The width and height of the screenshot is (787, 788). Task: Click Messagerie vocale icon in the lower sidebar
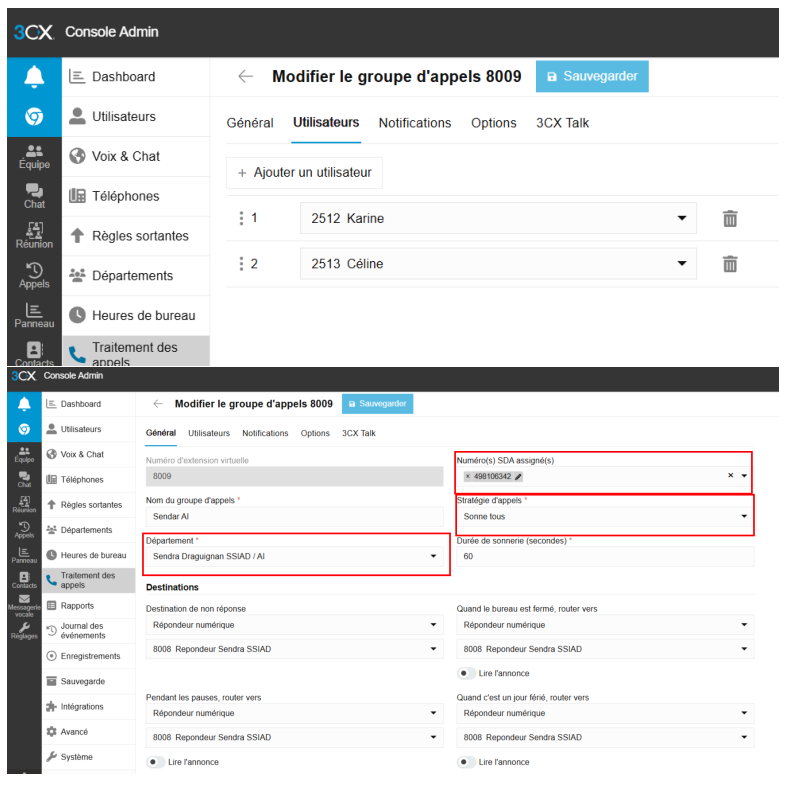(x=24, y=605)
